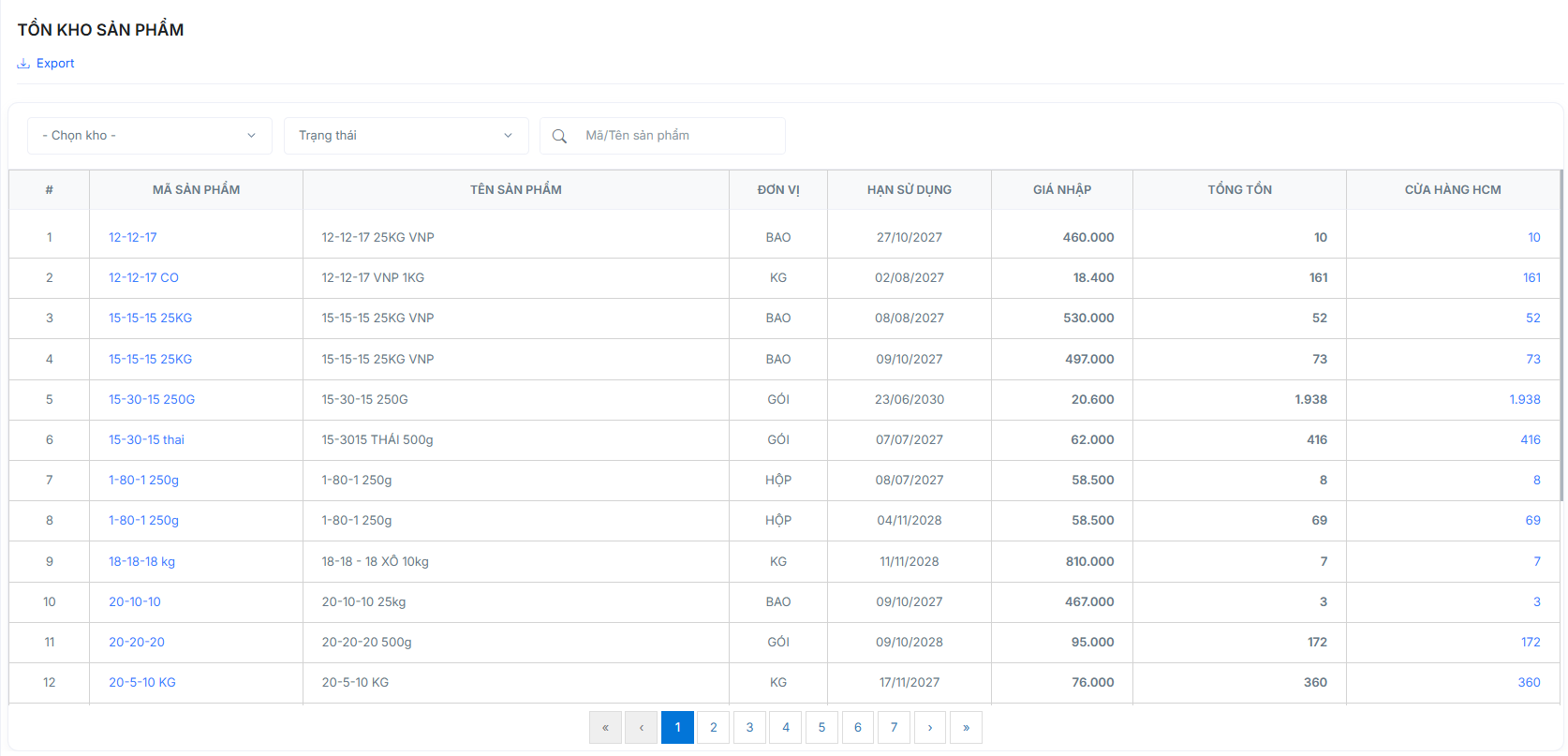Click the Export text link

click(55, 64)
